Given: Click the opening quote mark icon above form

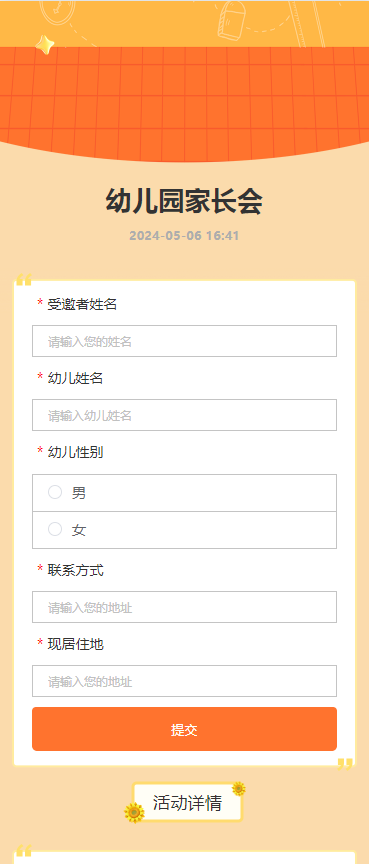Looking at the screenshot, I should coord(23,280).
